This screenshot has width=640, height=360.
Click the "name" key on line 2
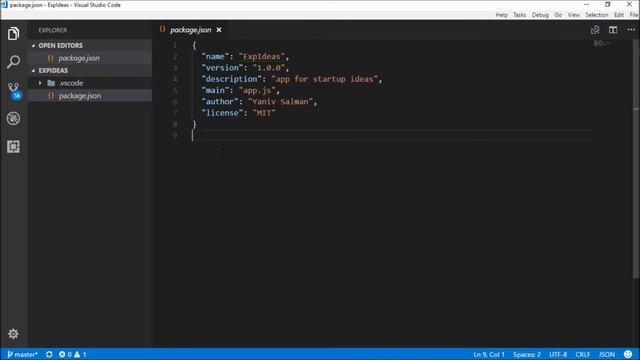(x=215, y=56)
